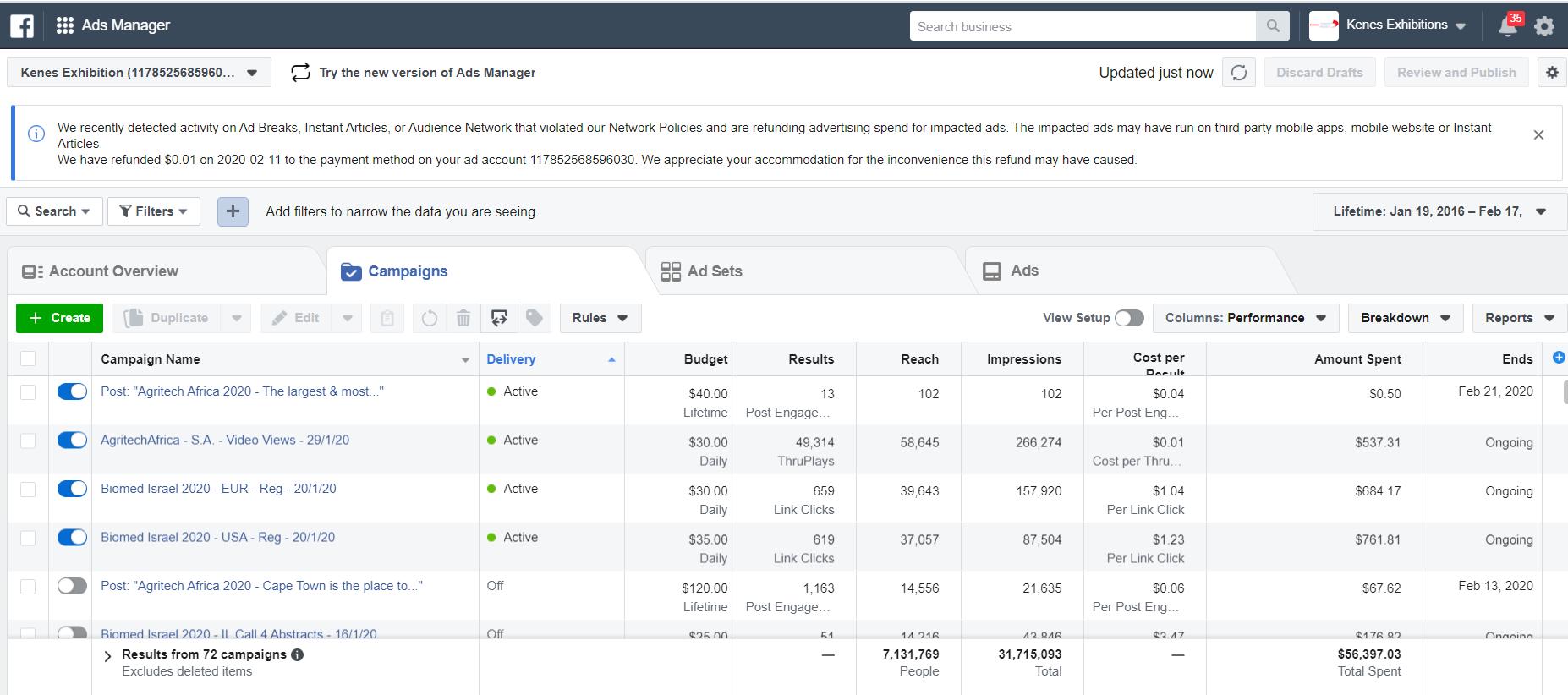Viewport: 1568px width, 695px height.
Task: Select checkbox for AgritechAfrica S.A. Video Views
Action: [x=28, y=441]
